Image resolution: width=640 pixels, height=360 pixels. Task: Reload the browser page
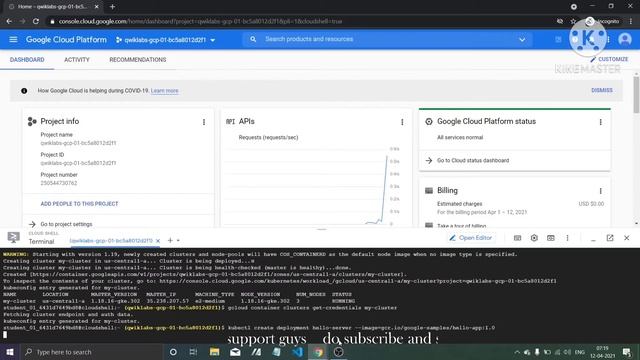pos(36,21)
